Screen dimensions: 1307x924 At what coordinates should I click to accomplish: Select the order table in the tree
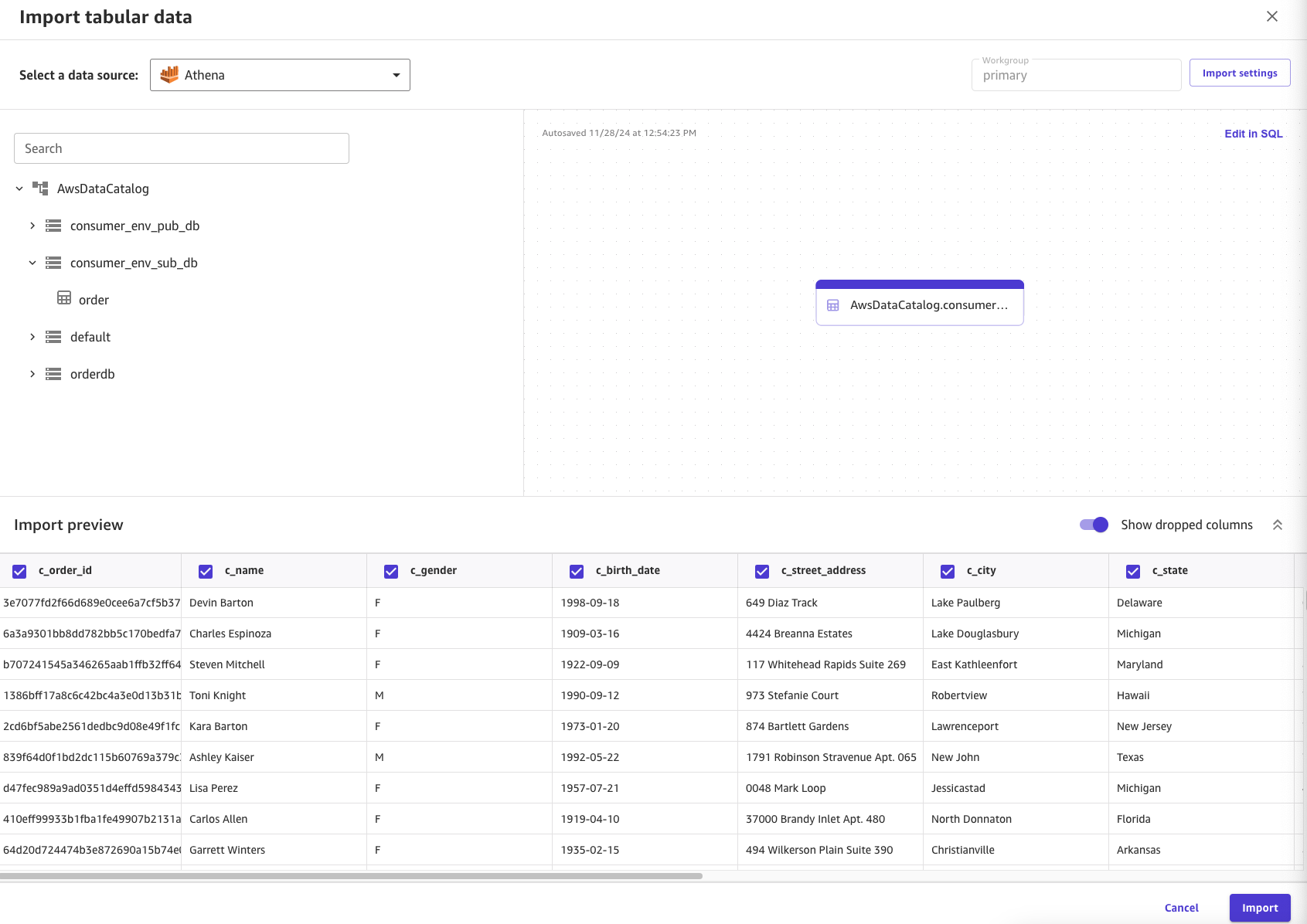[94, 300]
